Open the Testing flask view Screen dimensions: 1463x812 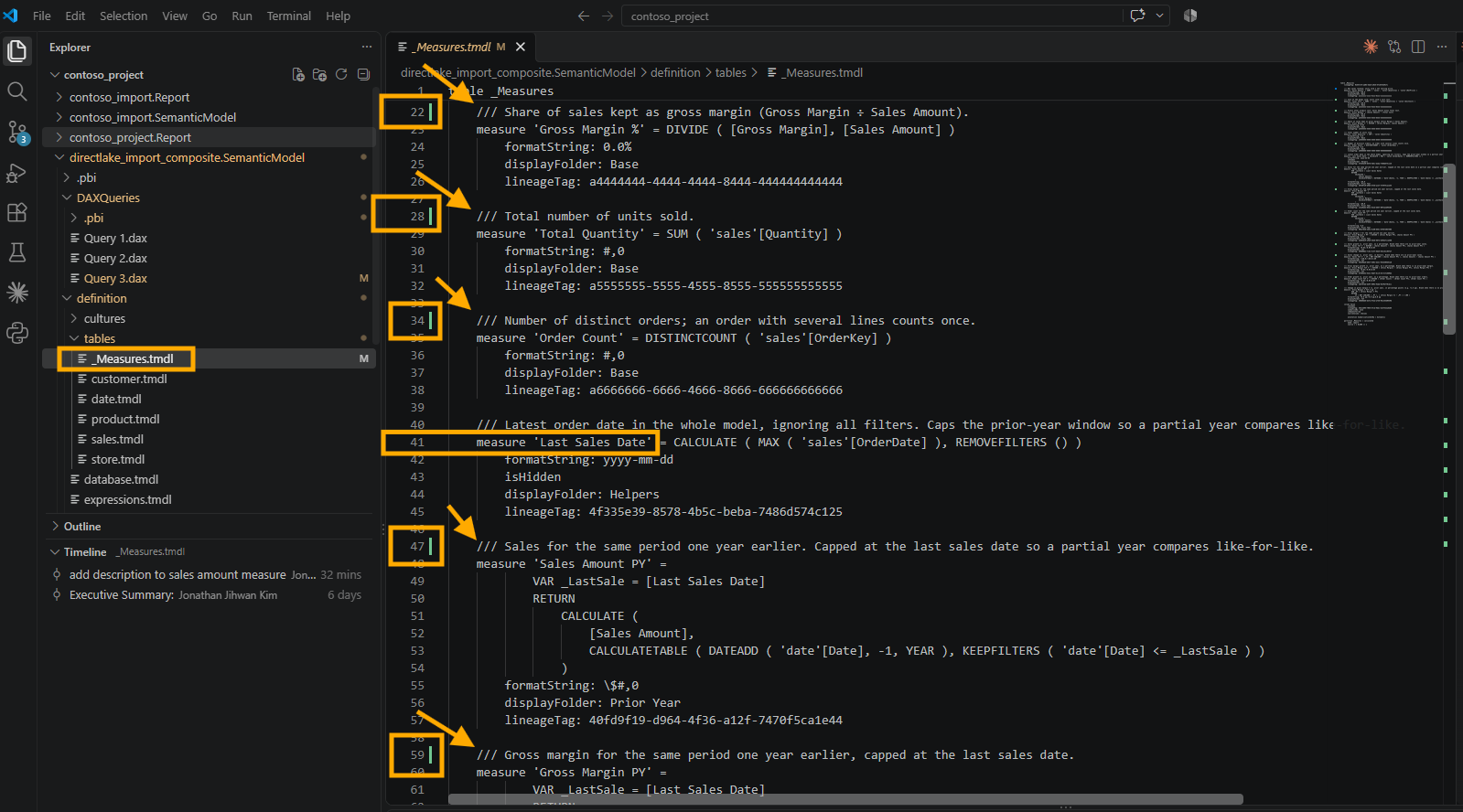coord(17,252)
